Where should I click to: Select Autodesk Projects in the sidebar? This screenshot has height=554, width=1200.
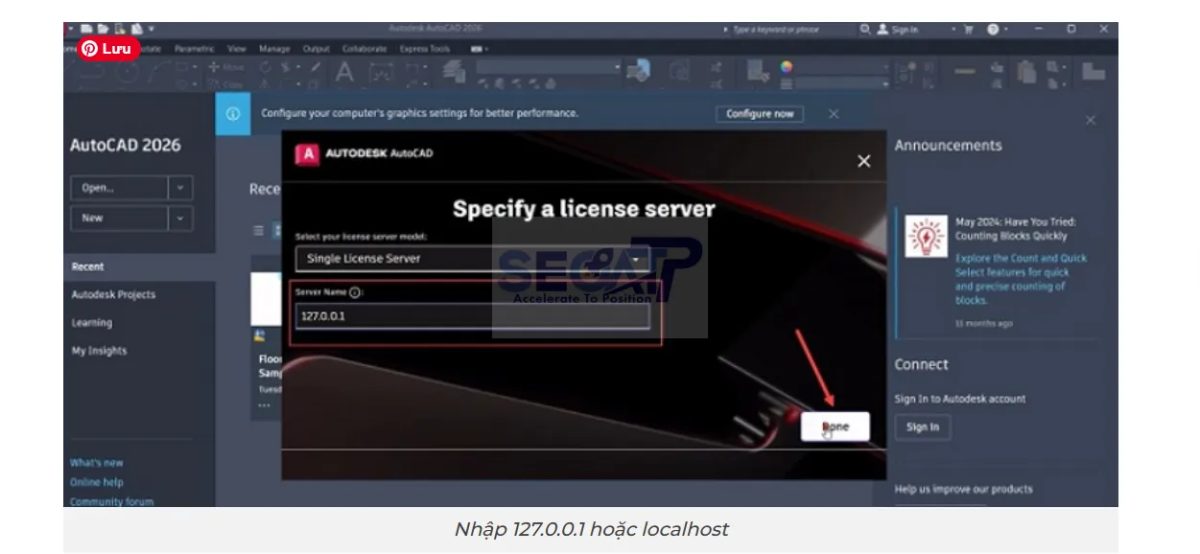pyautogui.click(x=113, y=295)
